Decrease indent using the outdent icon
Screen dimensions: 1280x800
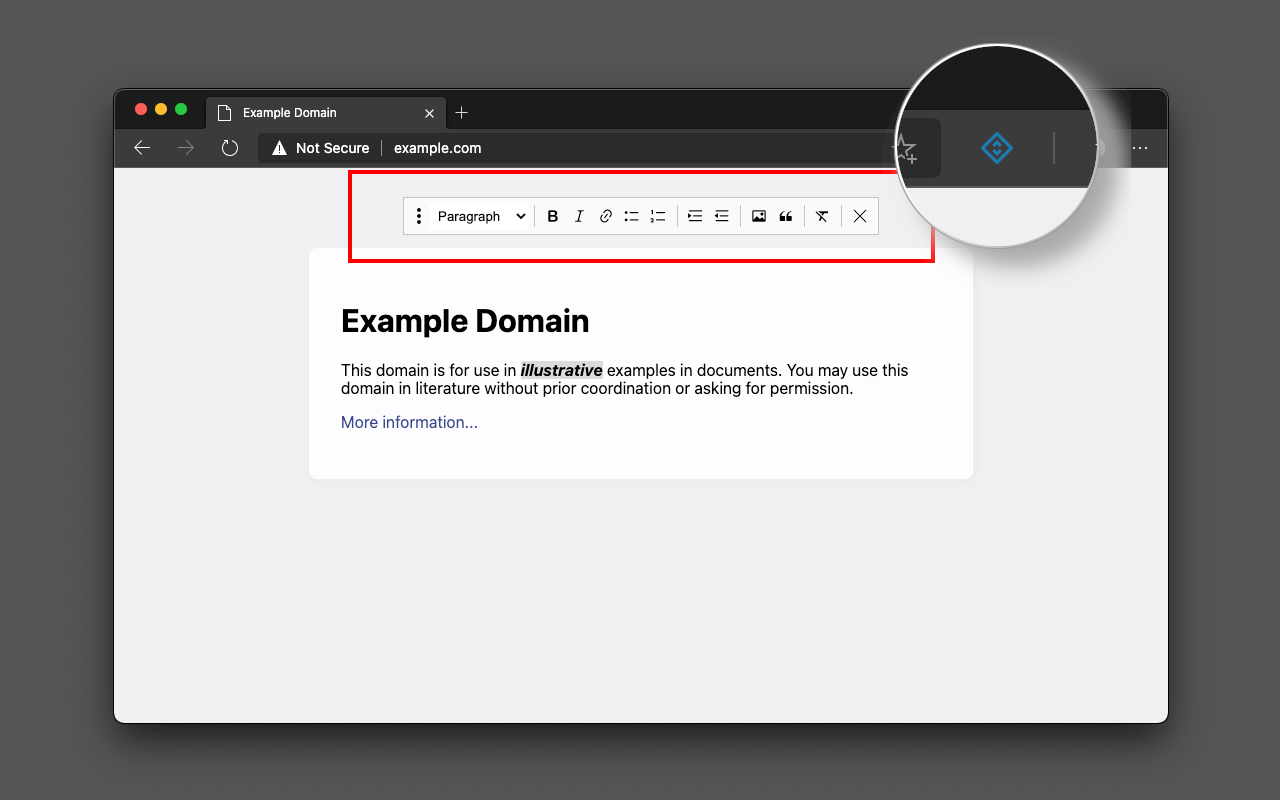721,215
